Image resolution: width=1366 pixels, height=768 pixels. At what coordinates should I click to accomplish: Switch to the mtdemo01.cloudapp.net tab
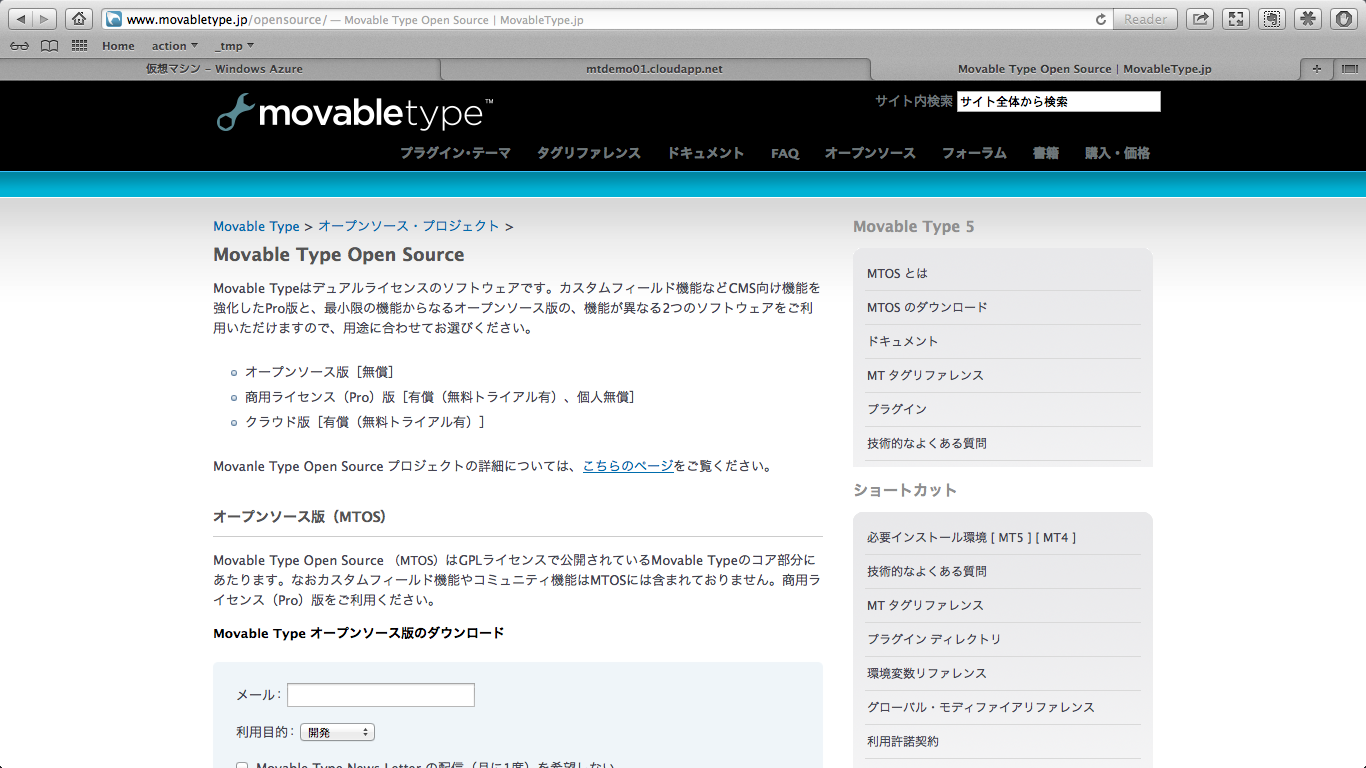[654, 69]
